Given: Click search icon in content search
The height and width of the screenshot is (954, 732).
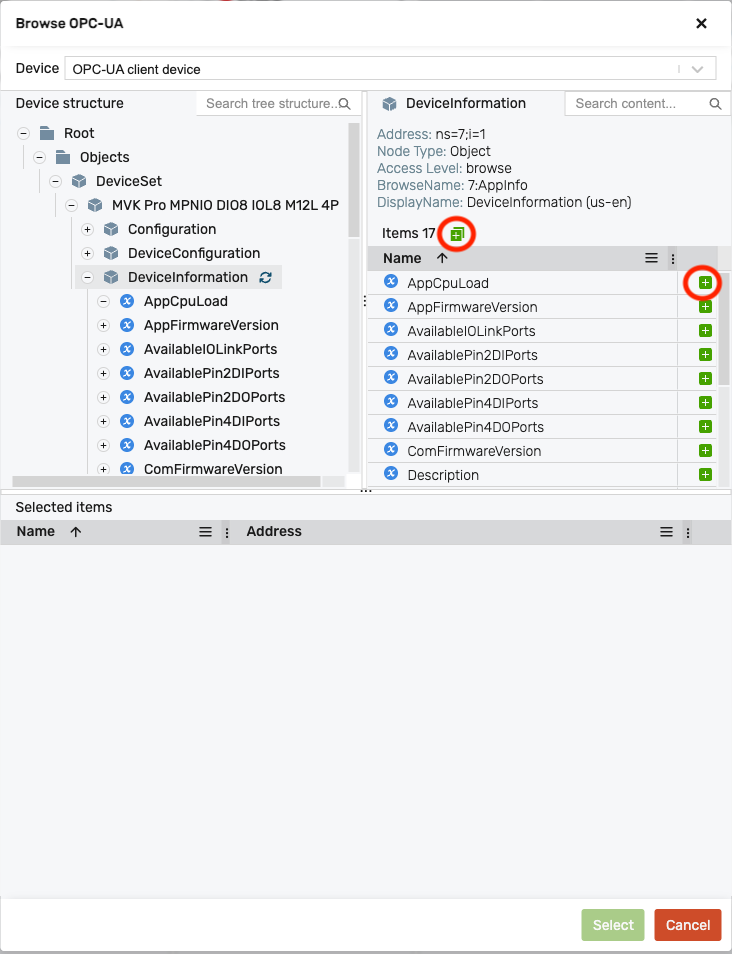Looking at the screenshot, I should 716,104.
